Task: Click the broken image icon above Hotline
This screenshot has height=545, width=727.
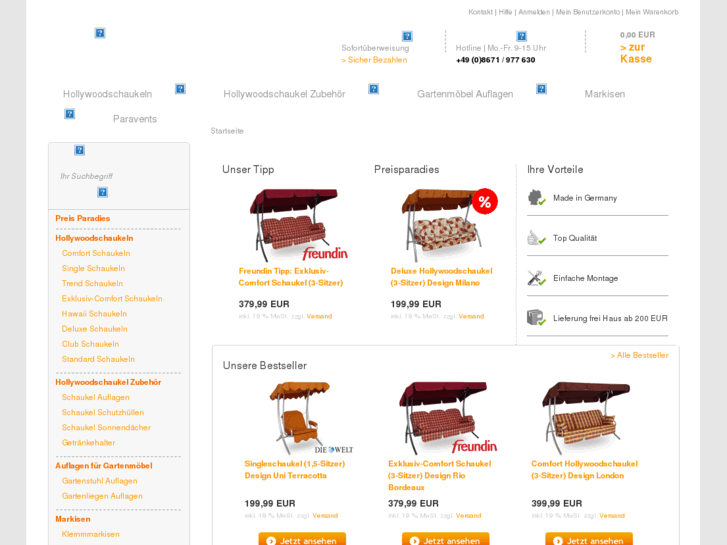Action: click(522, 36)
